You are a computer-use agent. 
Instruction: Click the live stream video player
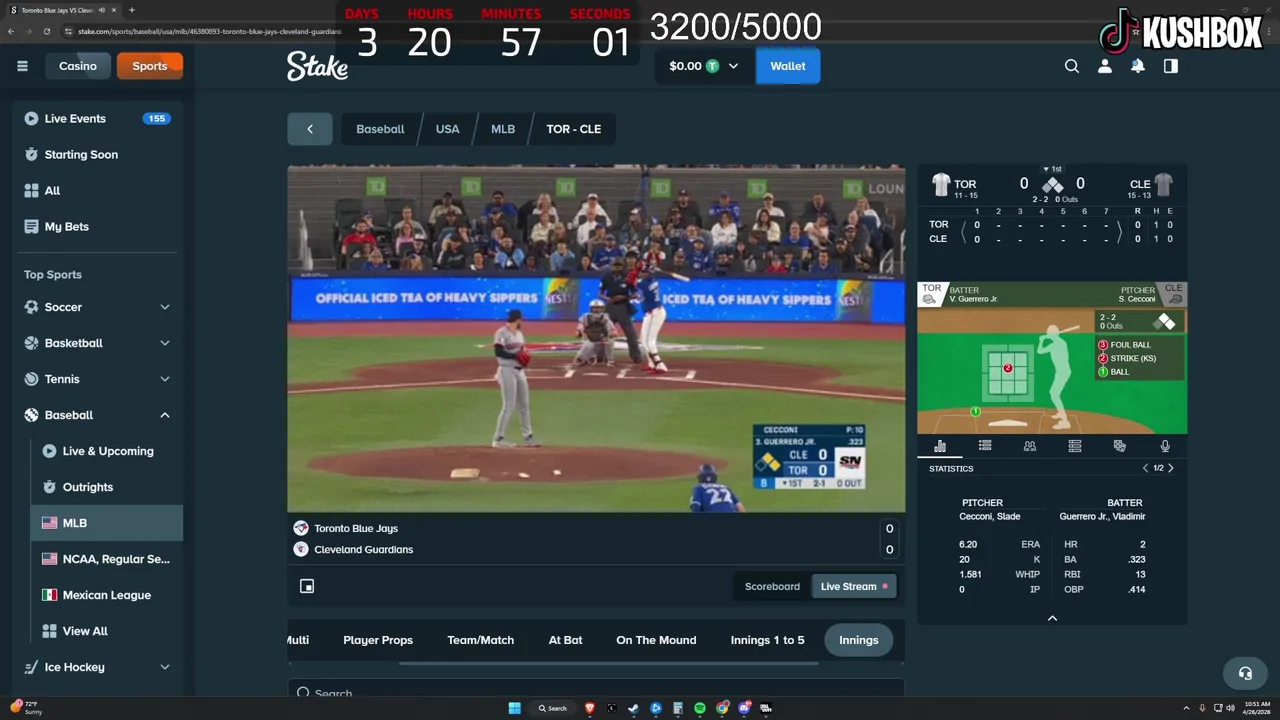tap(596, 338)
